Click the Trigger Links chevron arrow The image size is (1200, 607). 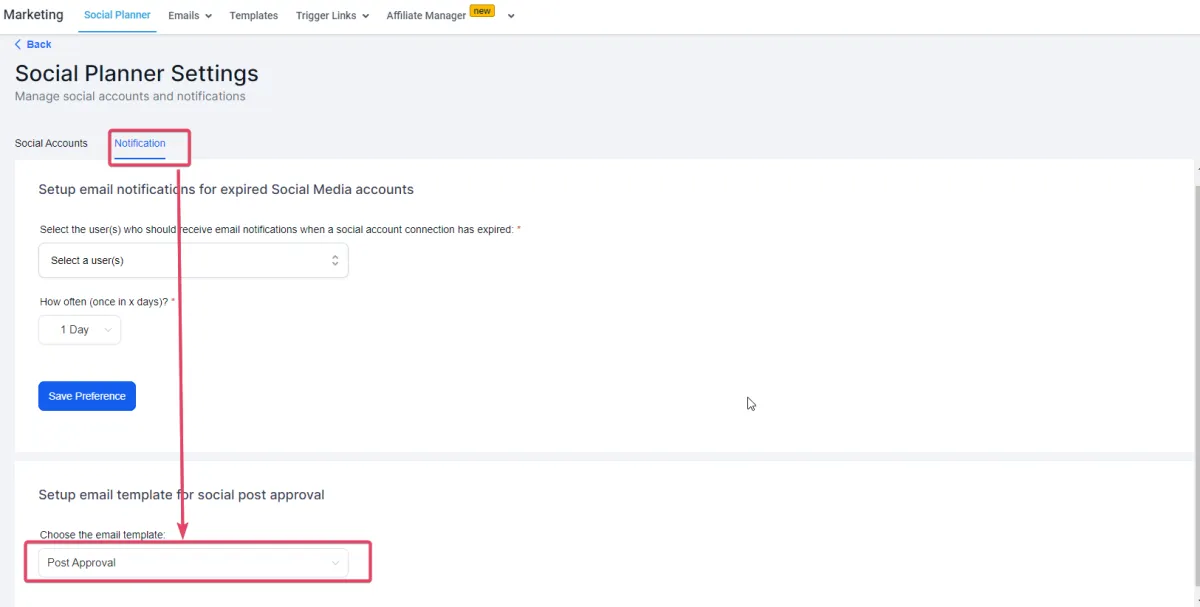click(365, 16)
